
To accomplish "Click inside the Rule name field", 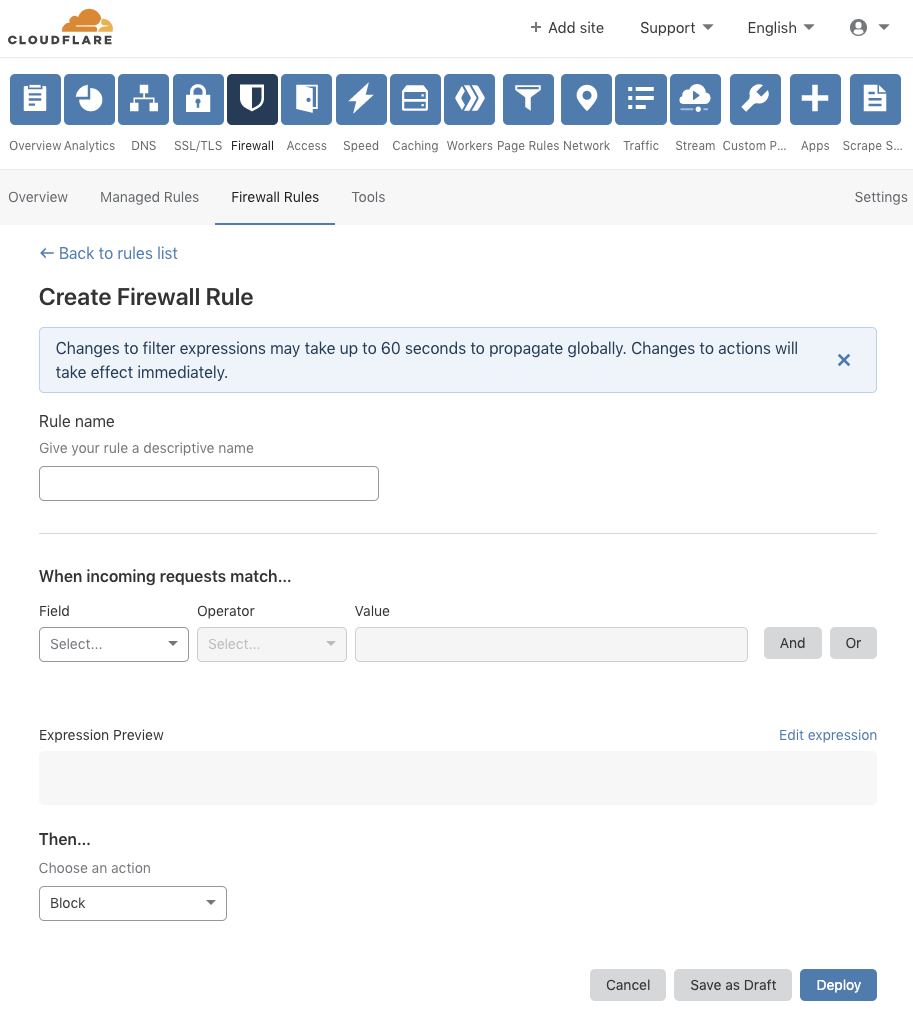I will click(208, 483).
